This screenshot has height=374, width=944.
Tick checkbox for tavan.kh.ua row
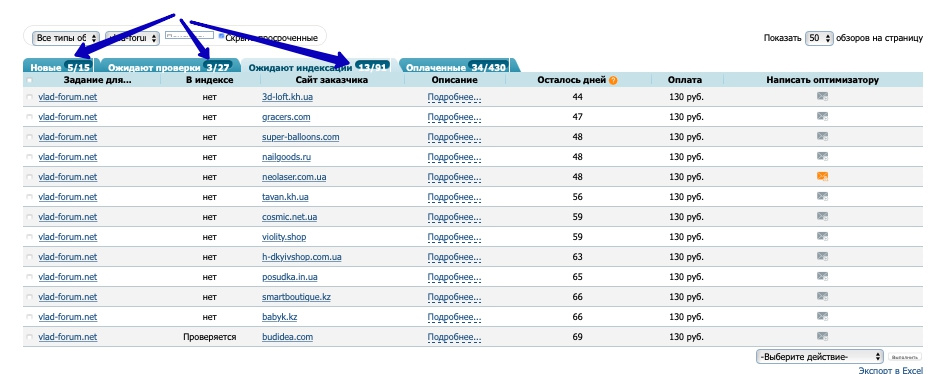coord(30,197)
